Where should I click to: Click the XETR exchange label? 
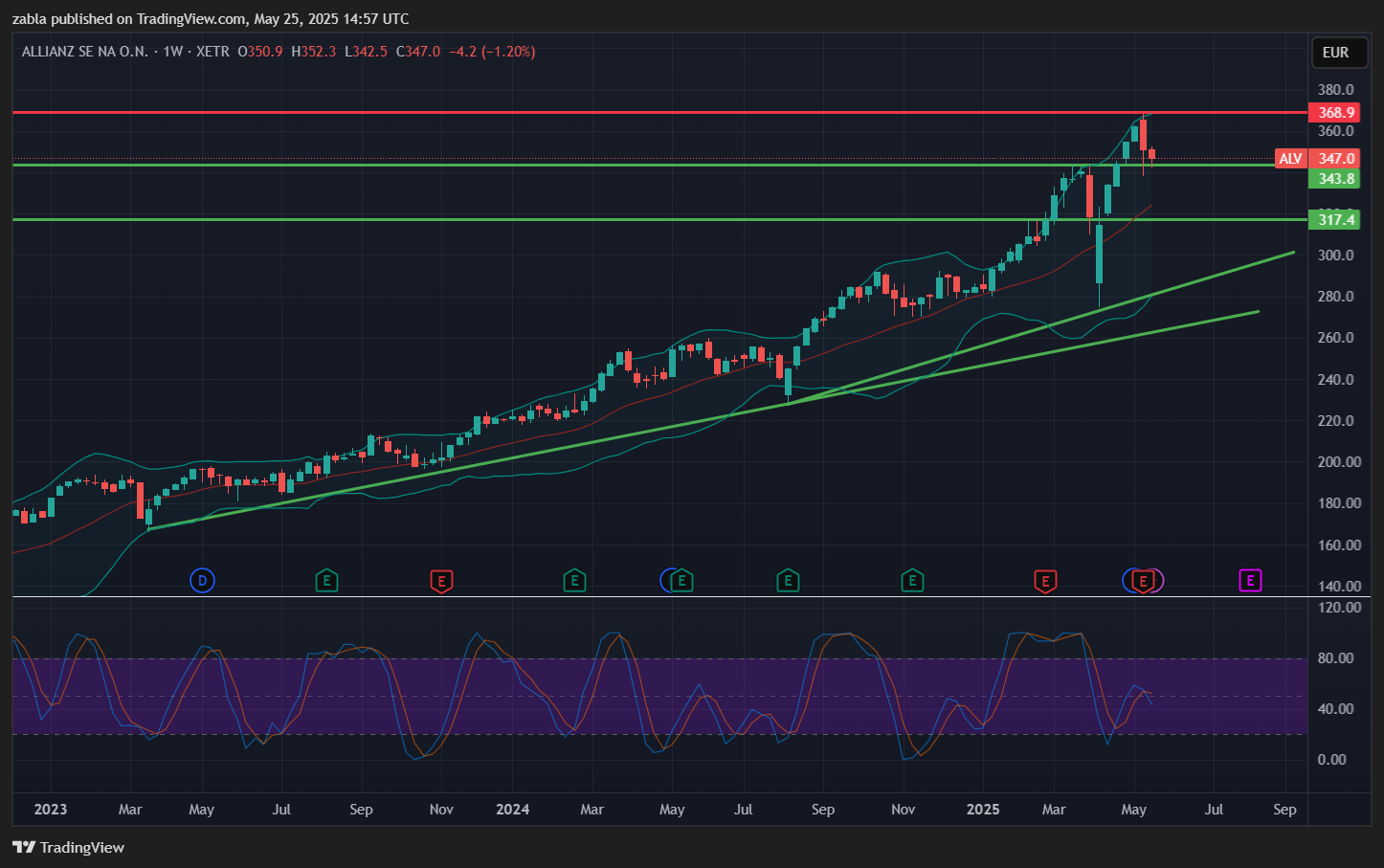(212, 52)
